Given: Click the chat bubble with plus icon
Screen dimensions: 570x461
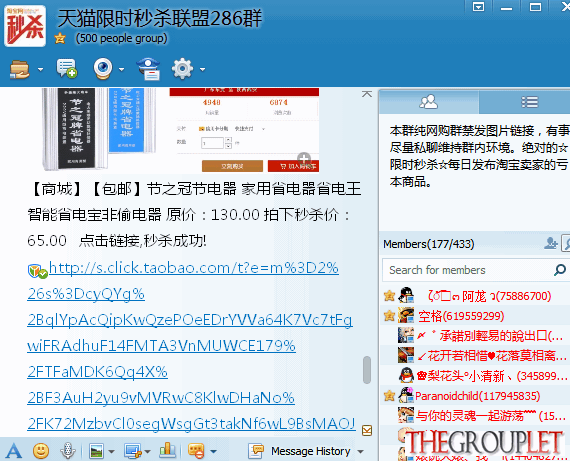Looking at the screenshot, I should (67, 68).
